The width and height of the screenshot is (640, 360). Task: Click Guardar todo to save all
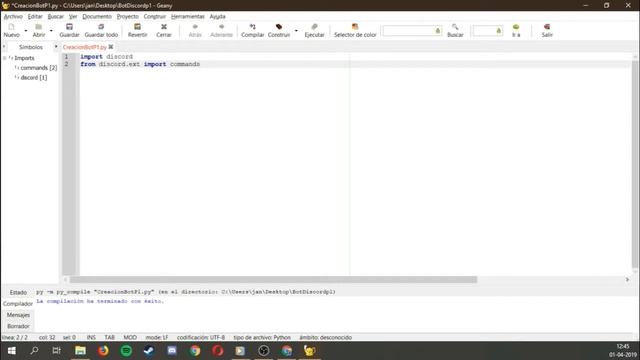101,31
